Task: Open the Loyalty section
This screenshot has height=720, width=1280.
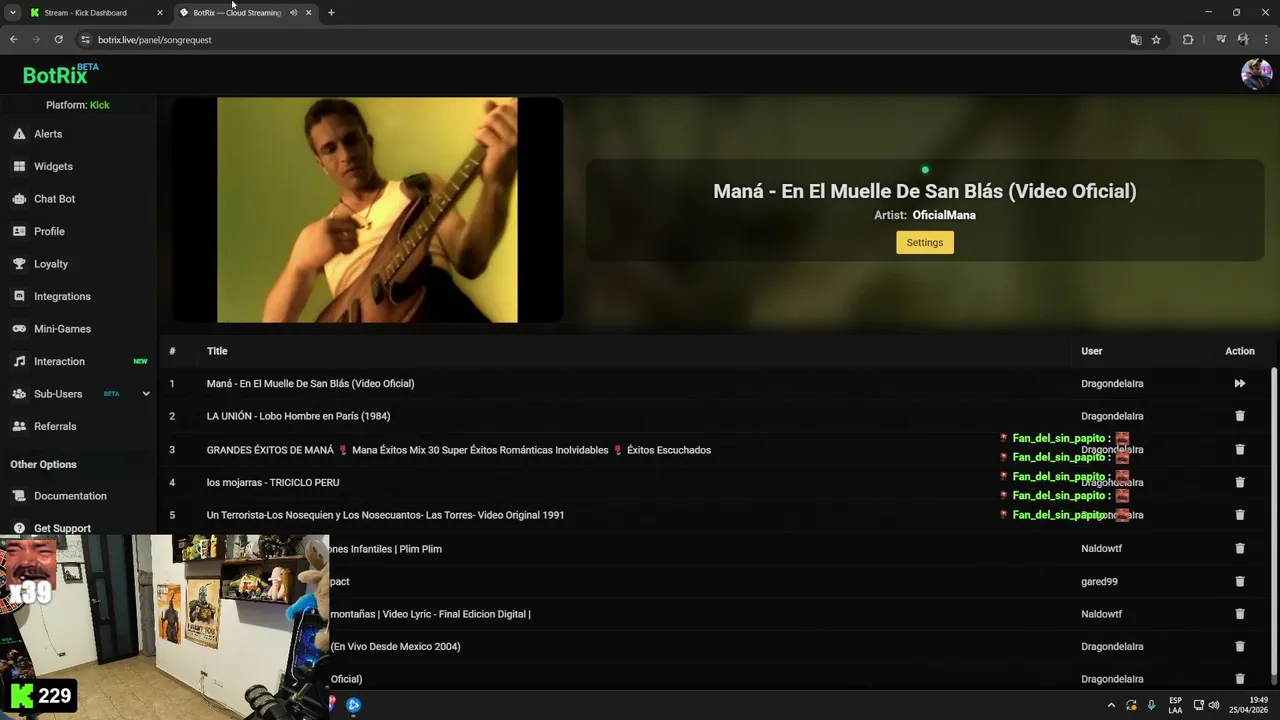Action: pos(50,264)
